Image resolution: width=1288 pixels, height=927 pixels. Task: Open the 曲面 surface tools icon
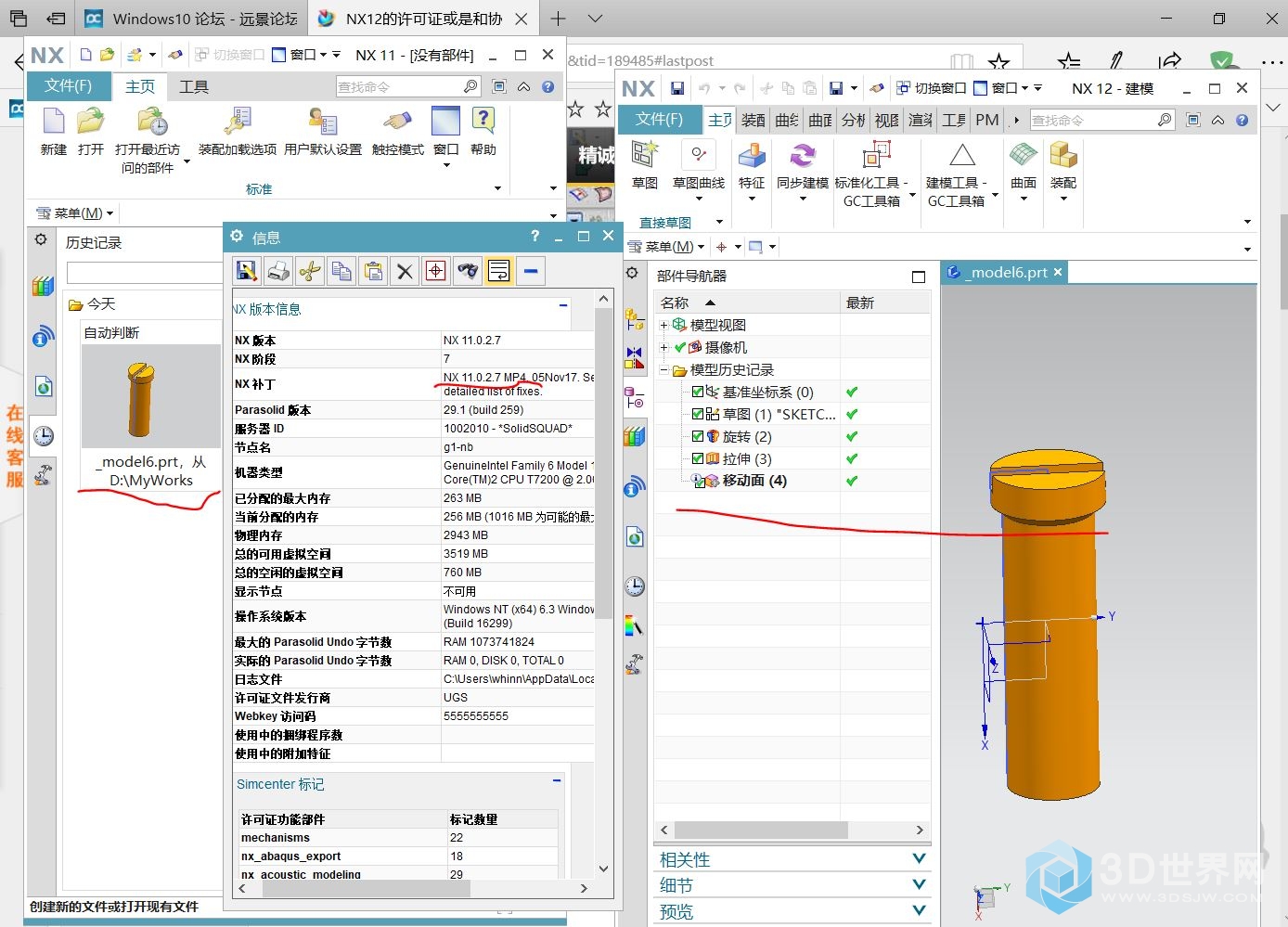(x=1024, y=155)
